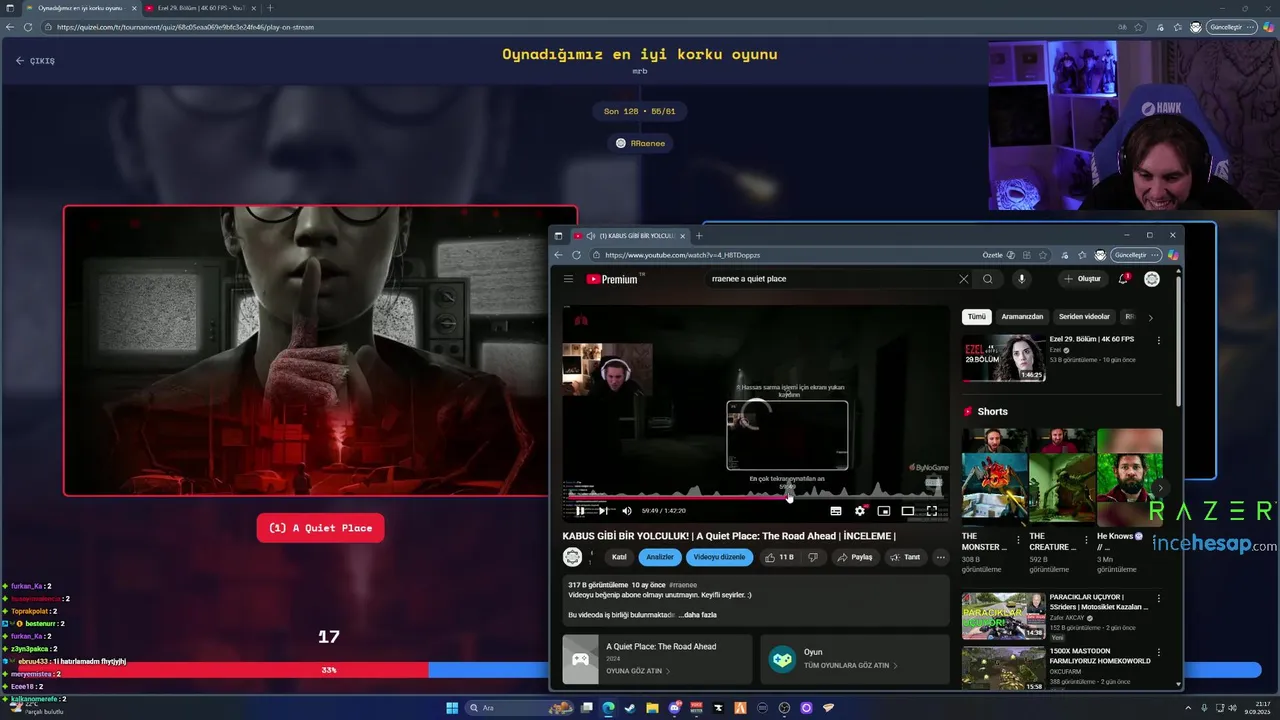Seek on the YouTube video progress bar
This screenshot has width=1280, height=720.
(x=755, y=497)
